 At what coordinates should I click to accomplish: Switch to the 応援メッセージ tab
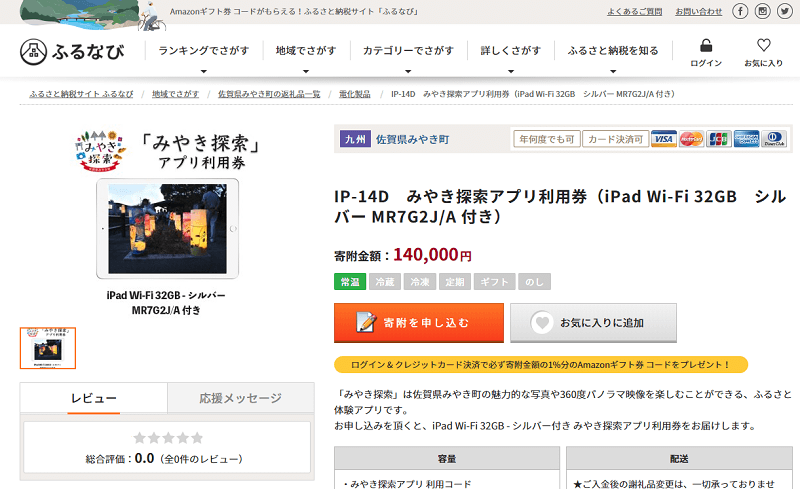pos(241,398)
